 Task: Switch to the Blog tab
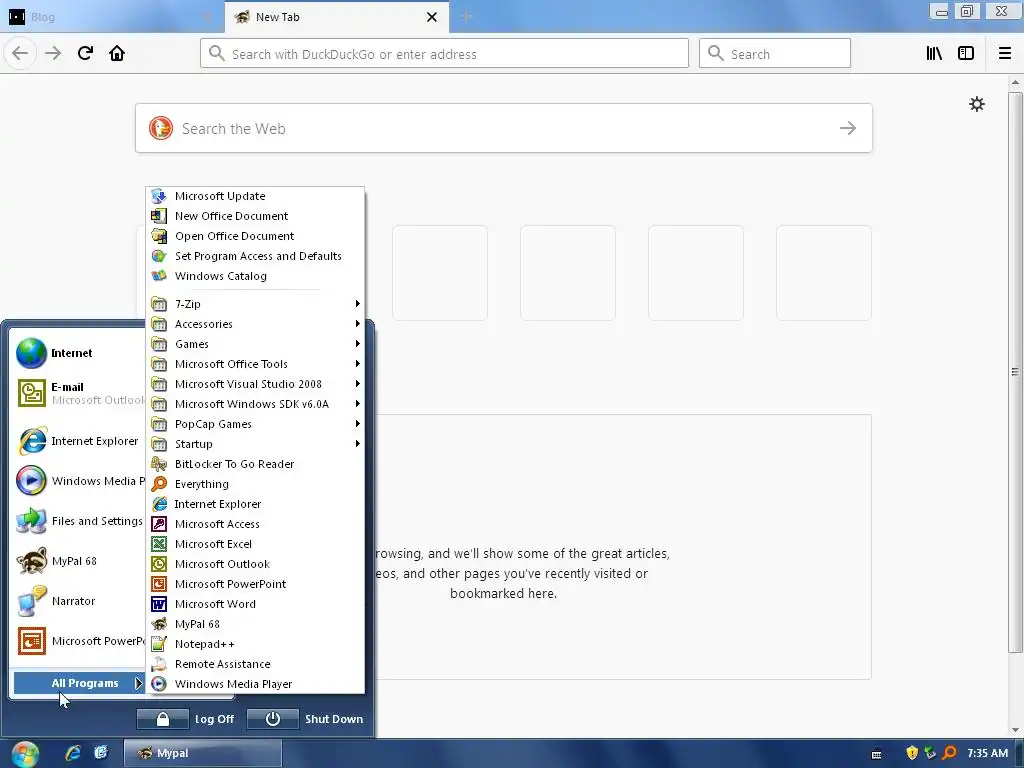click(x=111, y=17)
